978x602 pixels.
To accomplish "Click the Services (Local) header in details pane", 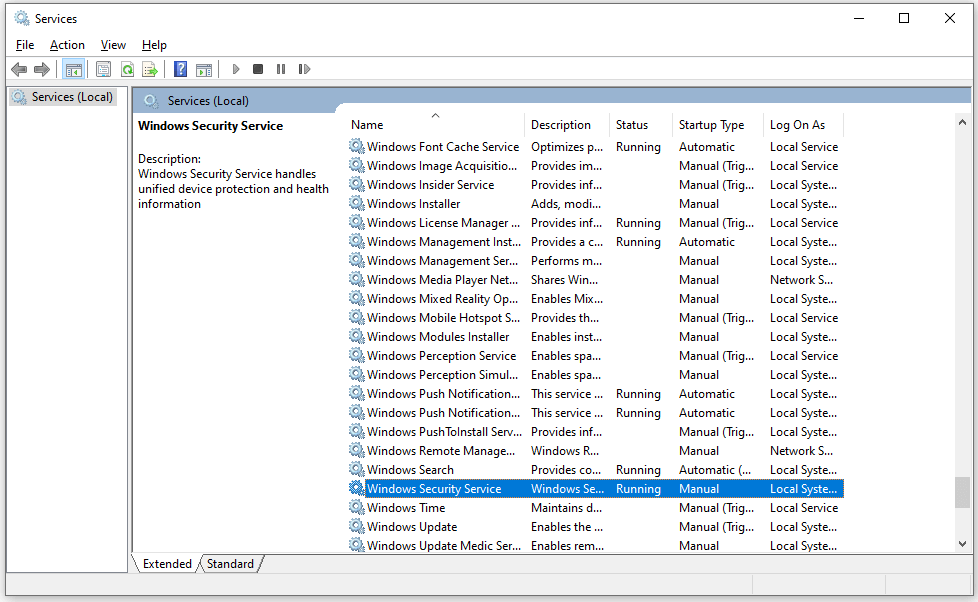I will click(x=208, y=100).
